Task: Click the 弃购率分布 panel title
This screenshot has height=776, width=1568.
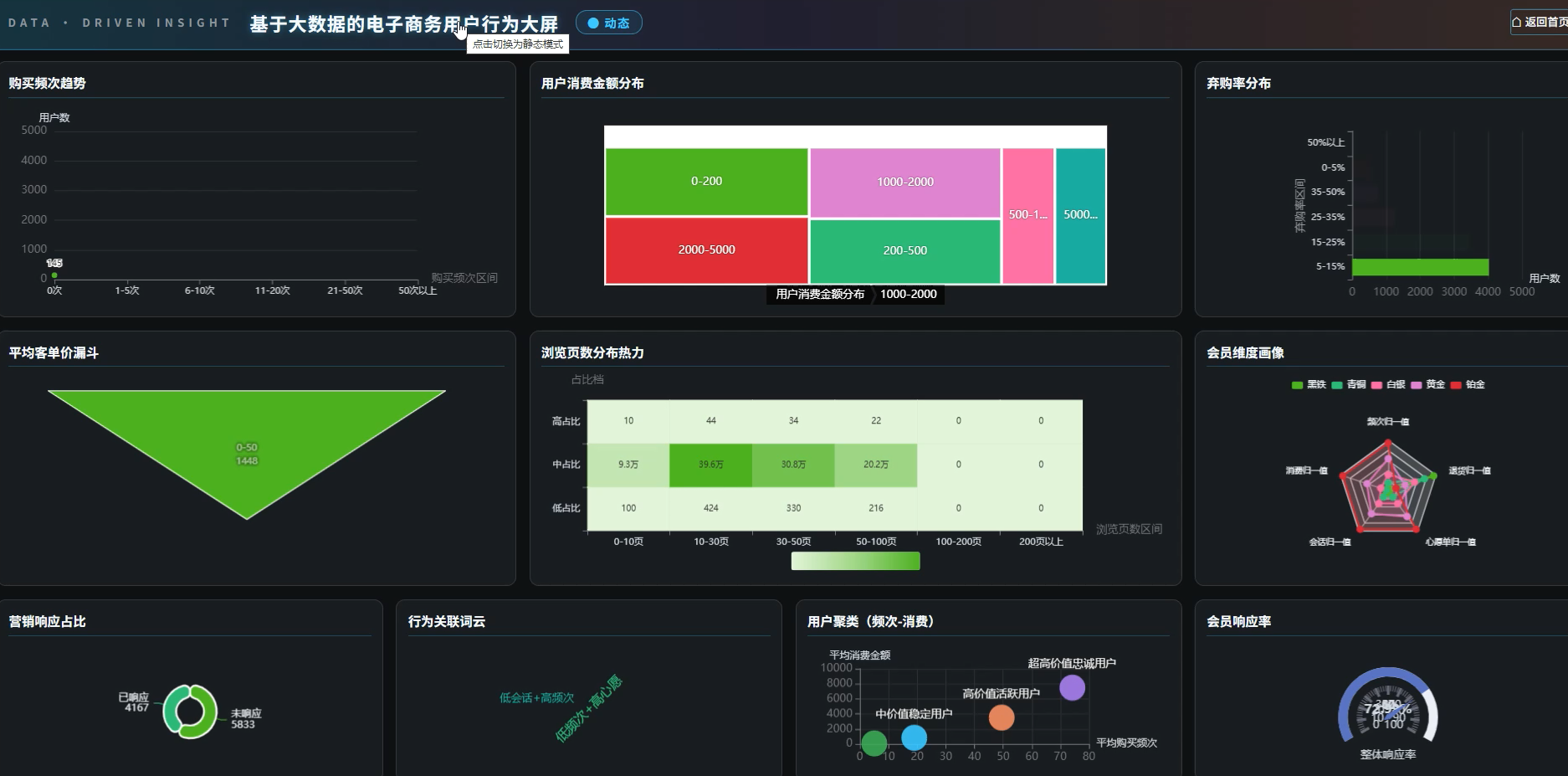Action: 1238,83
